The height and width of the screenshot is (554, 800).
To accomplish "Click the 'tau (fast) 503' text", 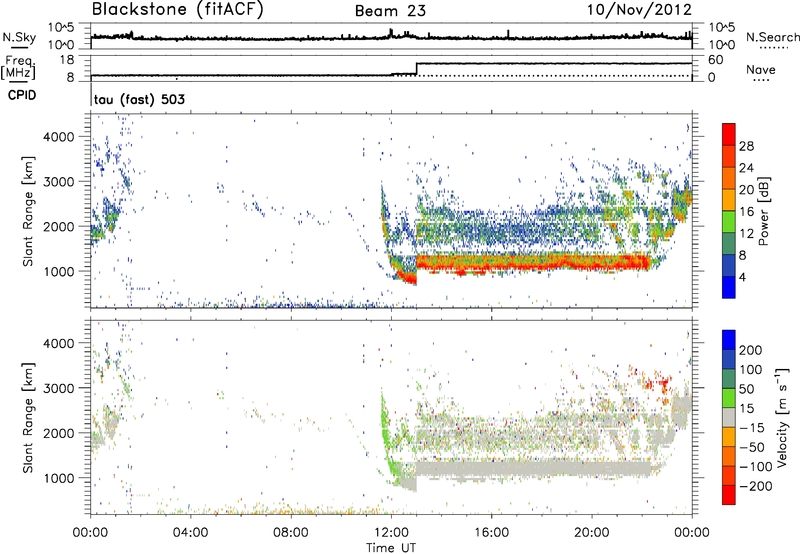I will tap(139, 99).
